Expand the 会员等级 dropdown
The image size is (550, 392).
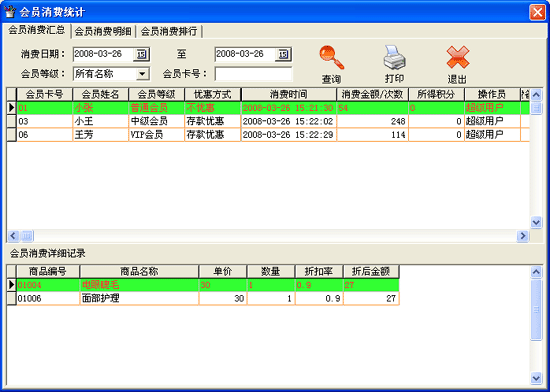tap(142, 74)
